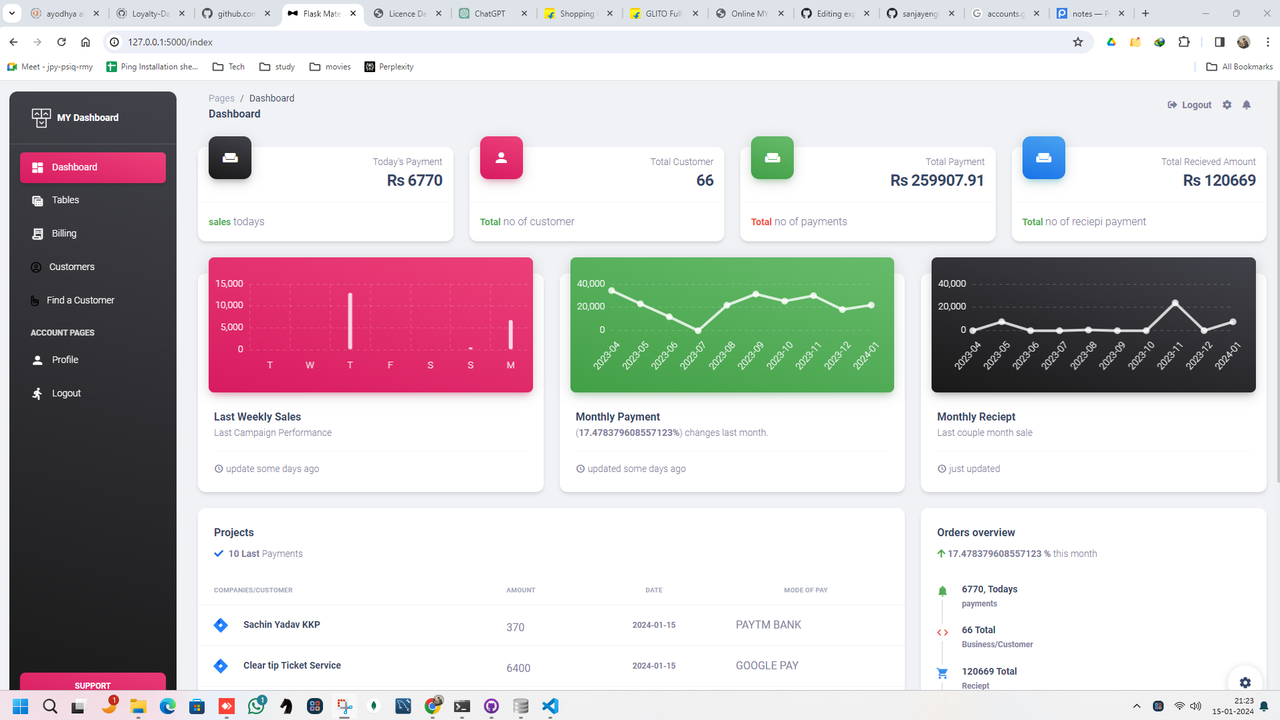Image resolution: width=1280 pixels, height=720 pixels.
Task: Open the tab search dropdown arrow
Action: 10,13
